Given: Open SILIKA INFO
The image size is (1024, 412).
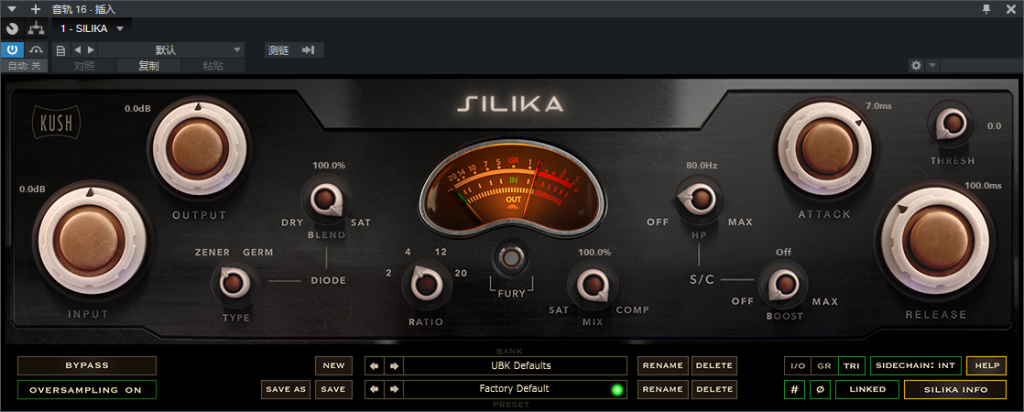Looking at the screenshot, I should click(x=955, y=389).
